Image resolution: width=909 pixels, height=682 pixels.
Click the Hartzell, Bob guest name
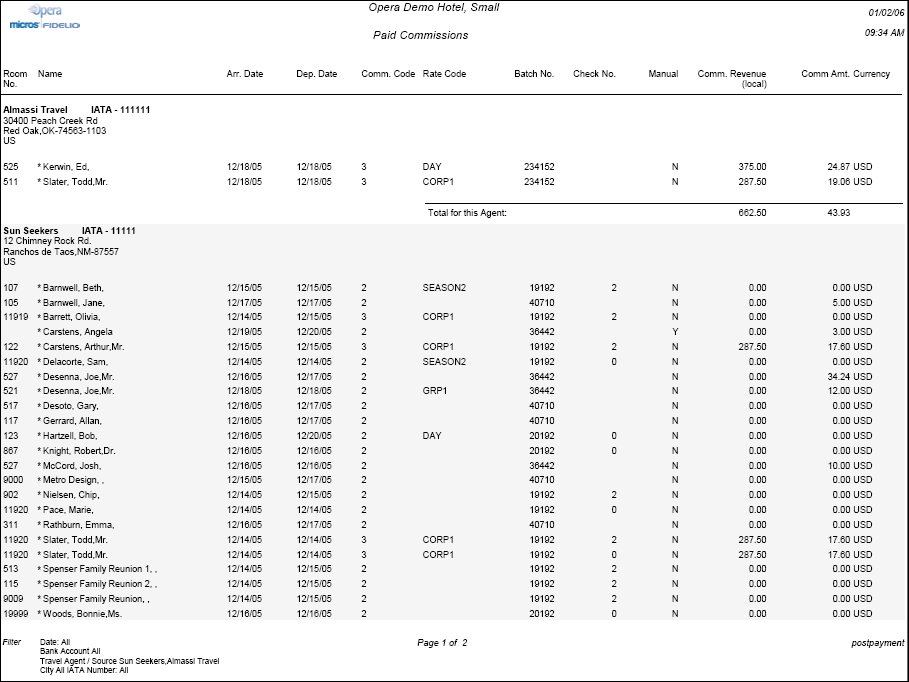(x=70, y=435)
